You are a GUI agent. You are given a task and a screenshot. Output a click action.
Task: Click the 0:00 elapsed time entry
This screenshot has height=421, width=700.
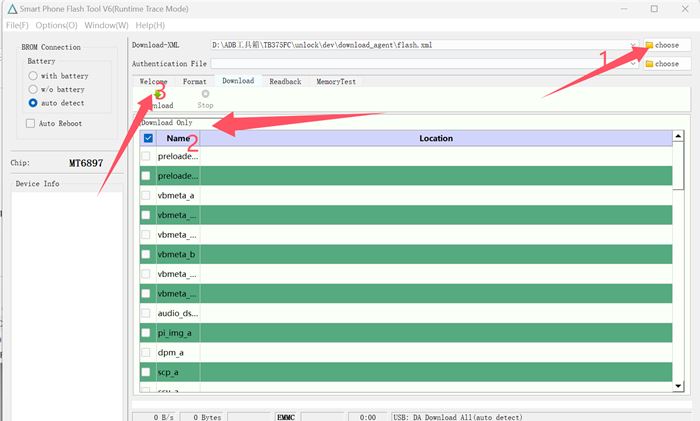[x=368, y=417]
